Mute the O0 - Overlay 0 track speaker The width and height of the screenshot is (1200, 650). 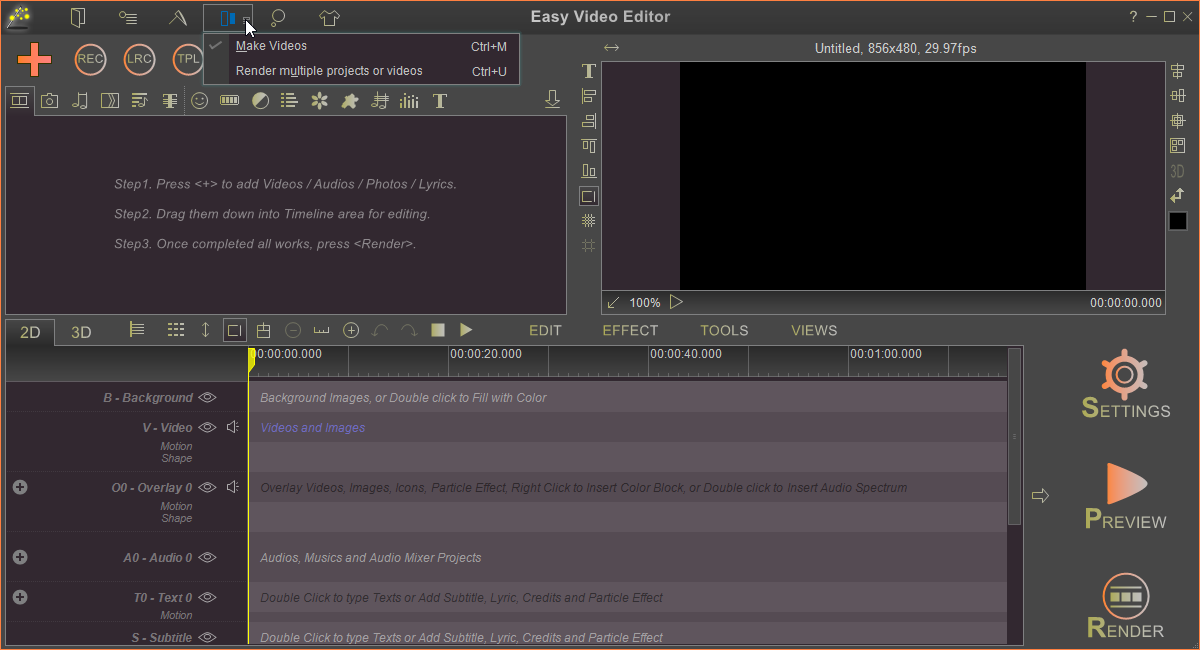coord(233,487)
